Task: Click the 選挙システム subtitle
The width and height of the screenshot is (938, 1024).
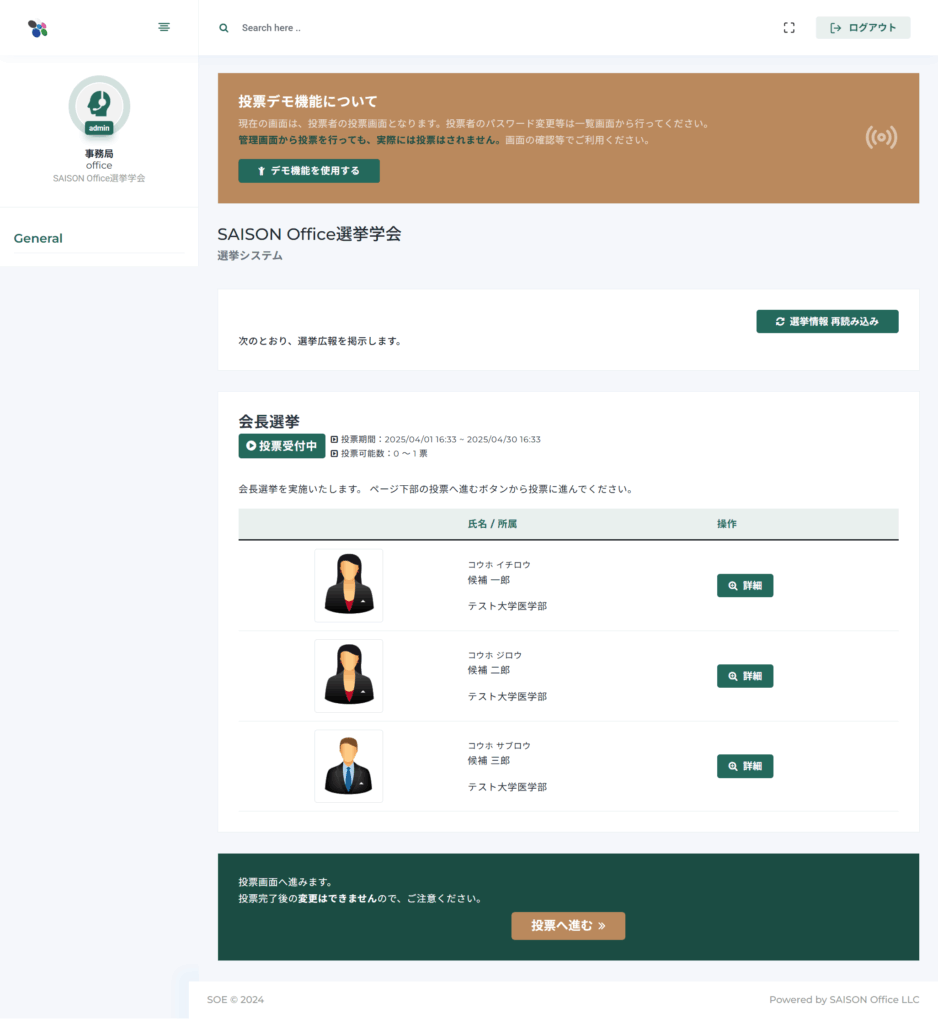Action: pos(250,255)
